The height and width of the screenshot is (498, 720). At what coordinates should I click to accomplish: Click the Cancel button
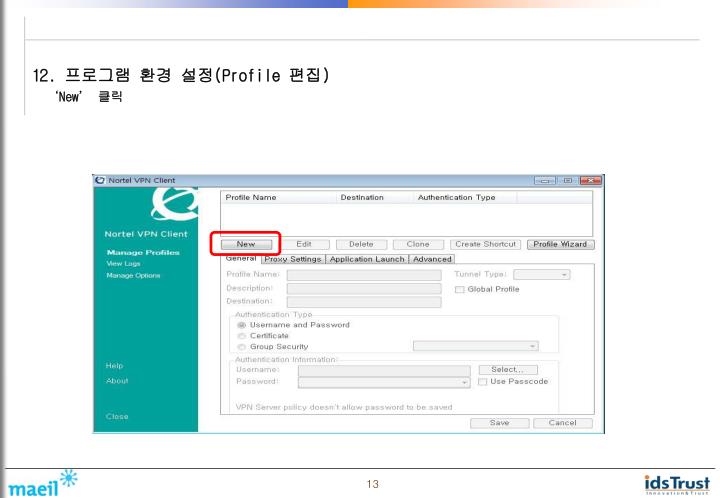point(562,423)
